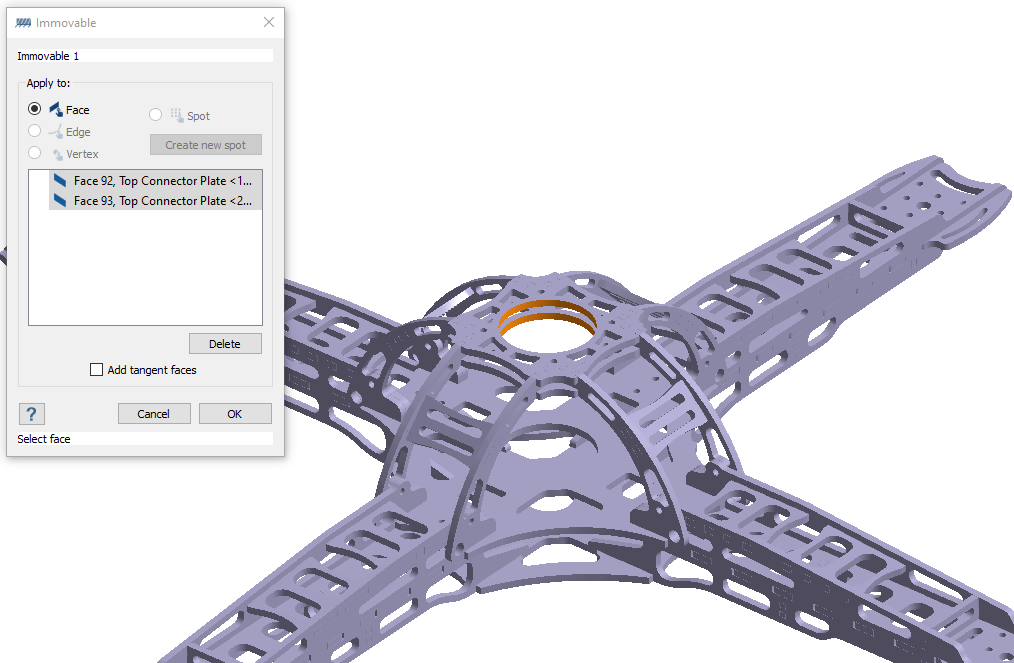The image size is (1014, 663).
Task: Select the Face radio button
Action: tap(35, 109)
